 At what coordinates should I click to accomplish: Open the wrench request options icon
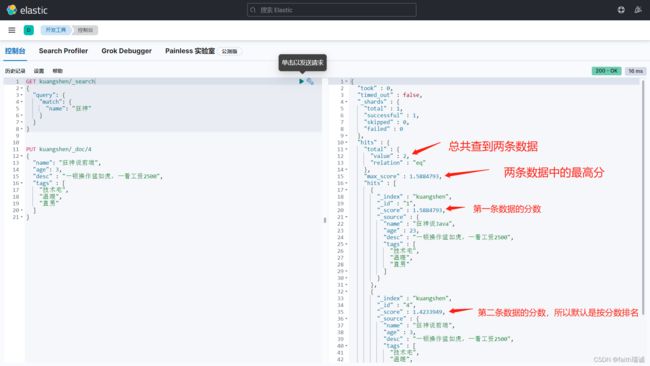[x=310, y=81]
